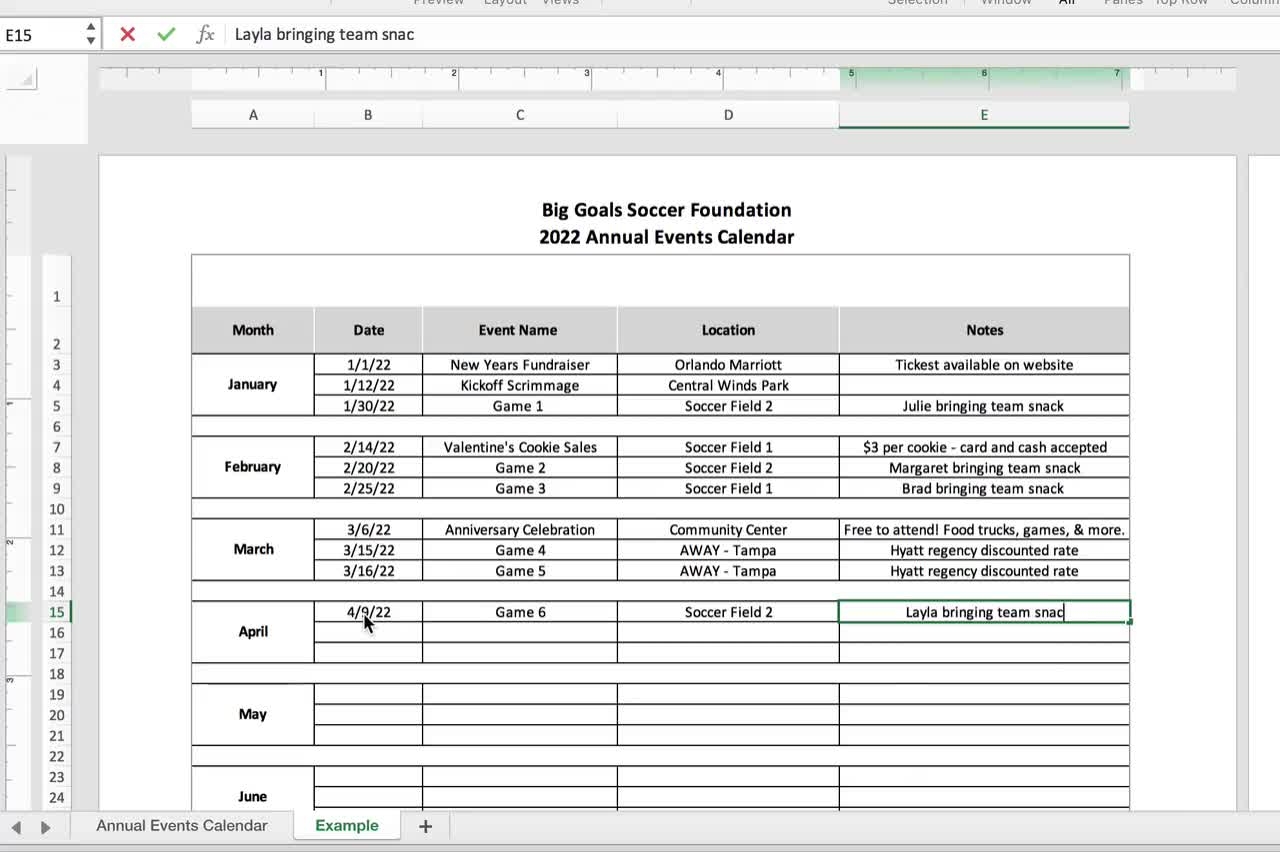Step the Name Box dropdown arrows
Screen dimensions: 1280x852
click(91, 35)
